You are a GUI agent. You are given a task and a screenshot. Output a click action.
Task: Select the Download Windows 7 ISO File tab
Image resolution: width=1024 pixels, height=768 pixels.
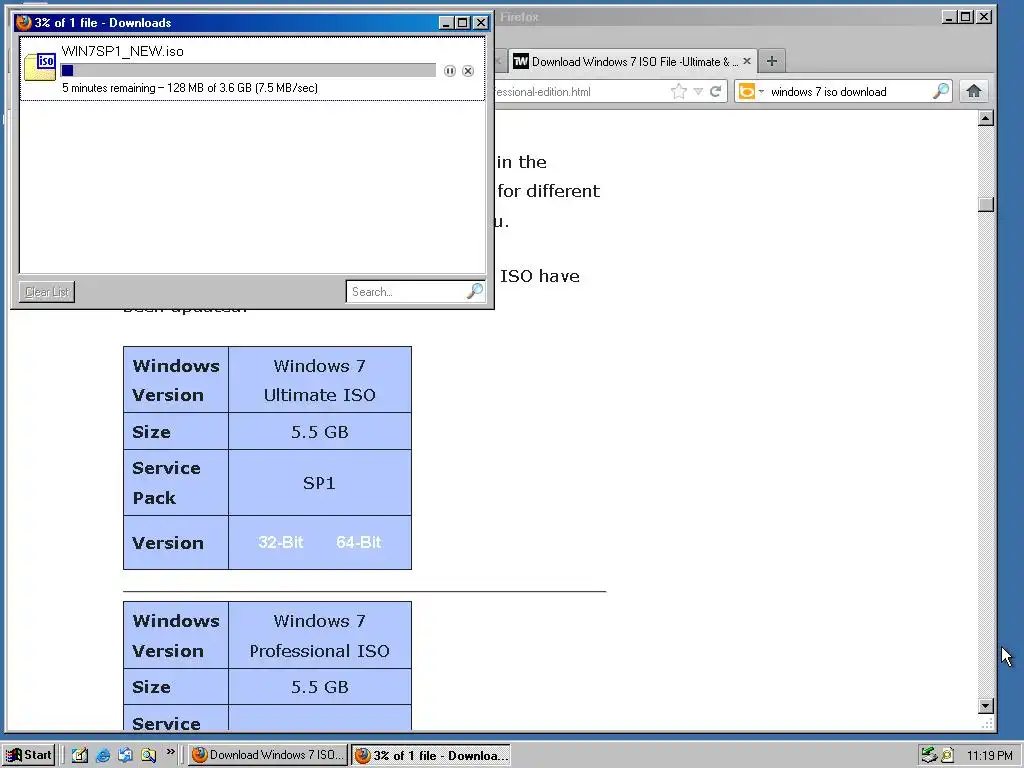(630, 61)
